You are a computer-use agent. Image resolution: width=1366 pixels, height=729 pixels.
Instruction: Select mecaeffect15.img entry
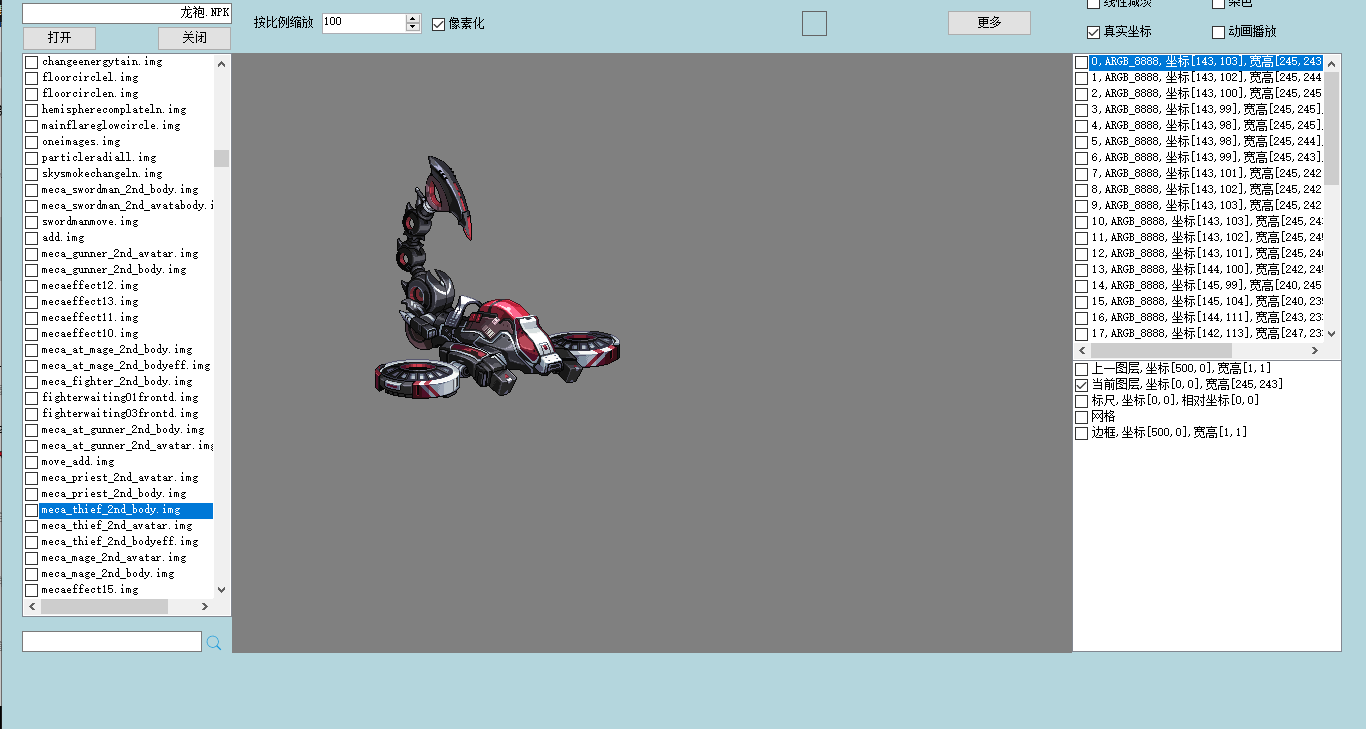[90, 590]
